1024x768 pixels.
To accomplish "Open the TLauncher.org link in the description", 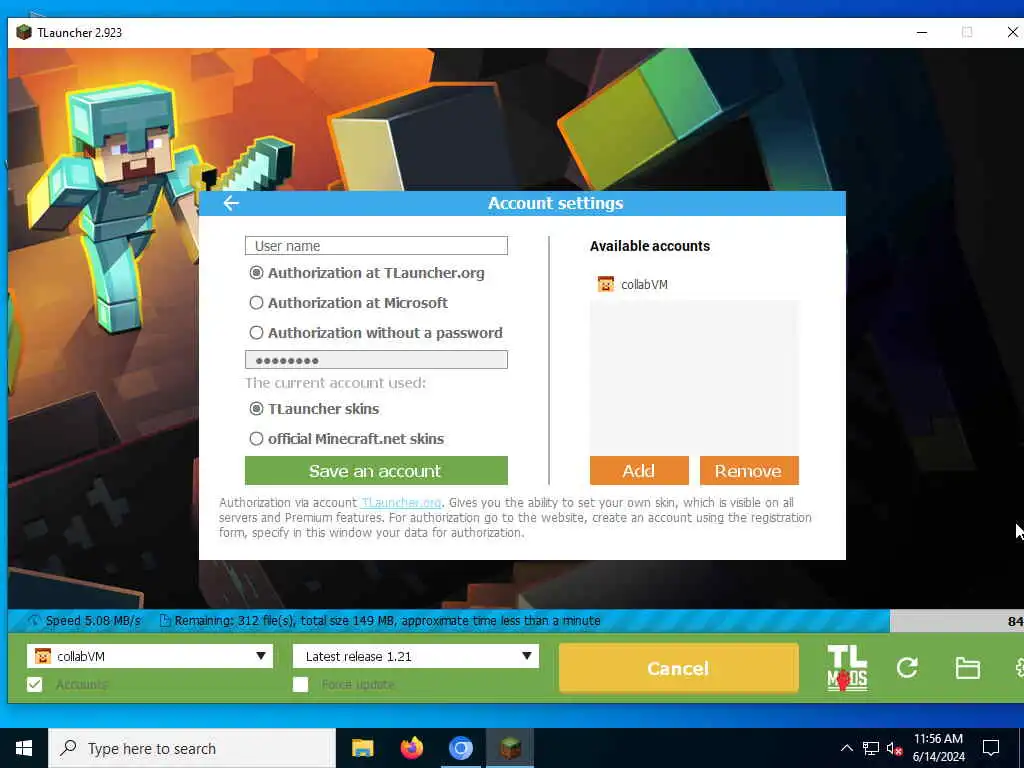I will pyautogui.click(x=402, y=502).
